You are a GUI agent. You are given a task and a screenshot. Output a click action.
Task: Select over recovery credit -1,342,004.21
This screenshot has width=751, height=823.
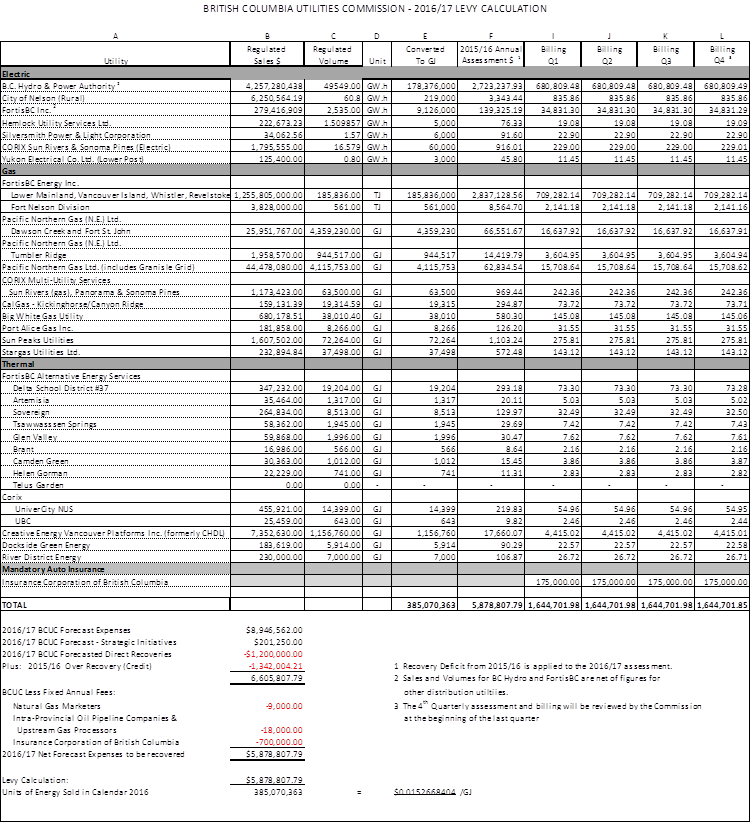(x=276, y=667)
